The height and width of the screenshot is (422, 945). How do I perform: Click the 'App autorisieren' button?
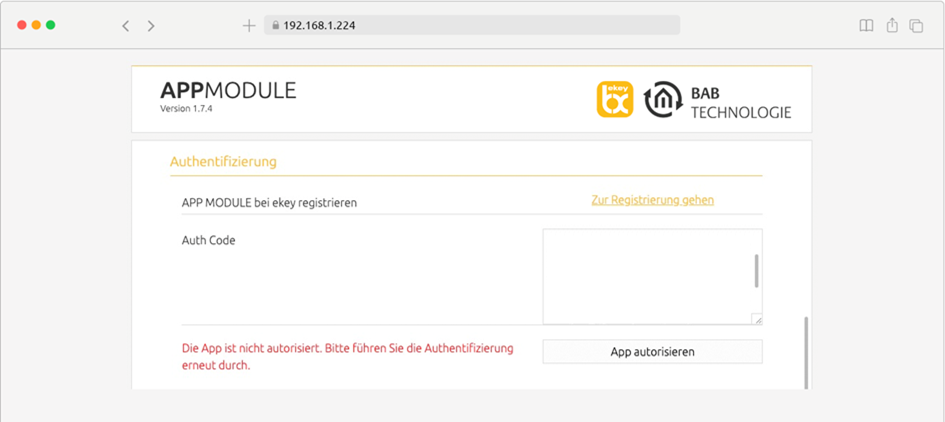click(x=652, y=351)
